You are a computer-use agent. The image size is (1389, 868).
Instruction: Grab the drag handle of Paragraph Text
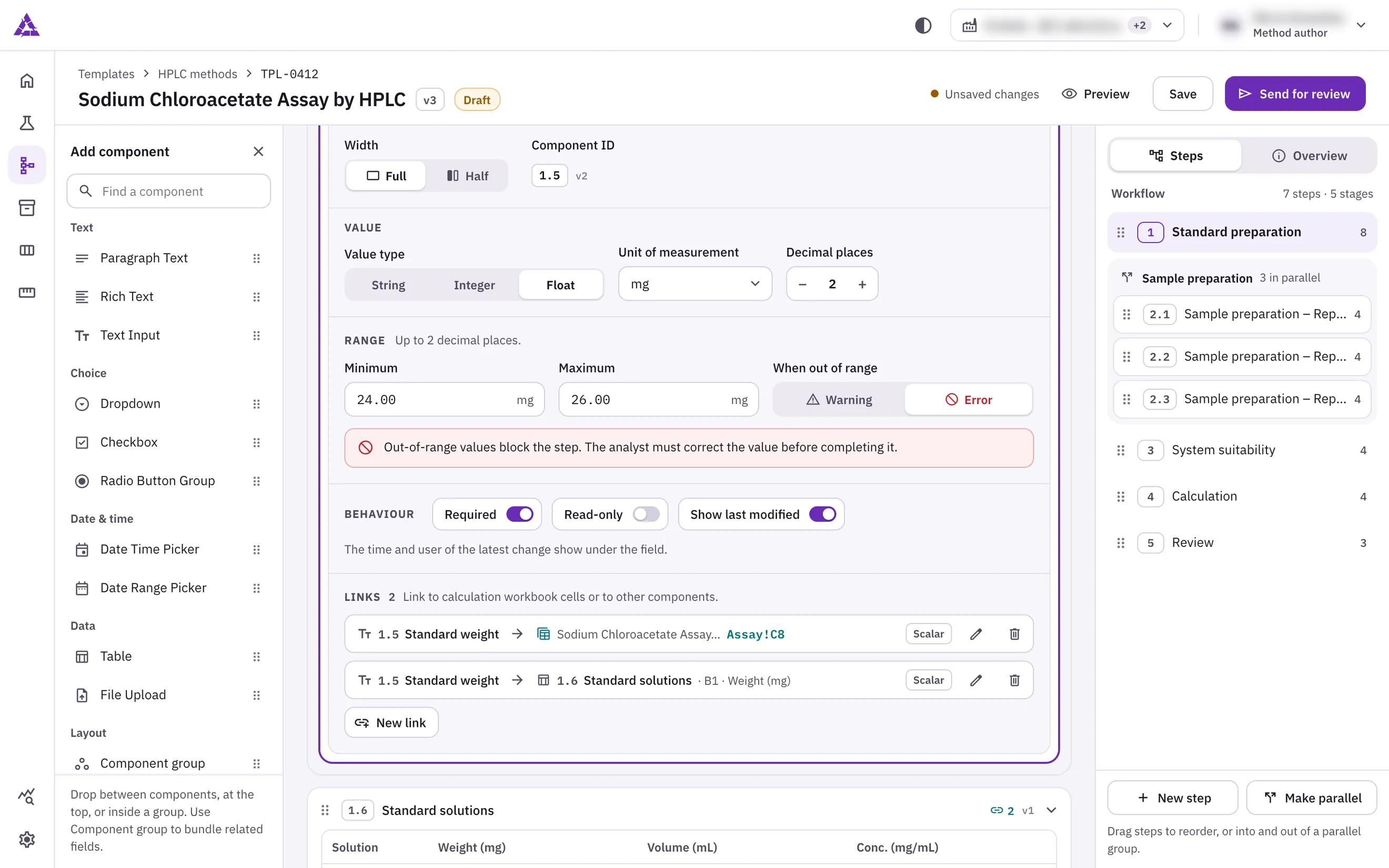[x=257, y=258]
